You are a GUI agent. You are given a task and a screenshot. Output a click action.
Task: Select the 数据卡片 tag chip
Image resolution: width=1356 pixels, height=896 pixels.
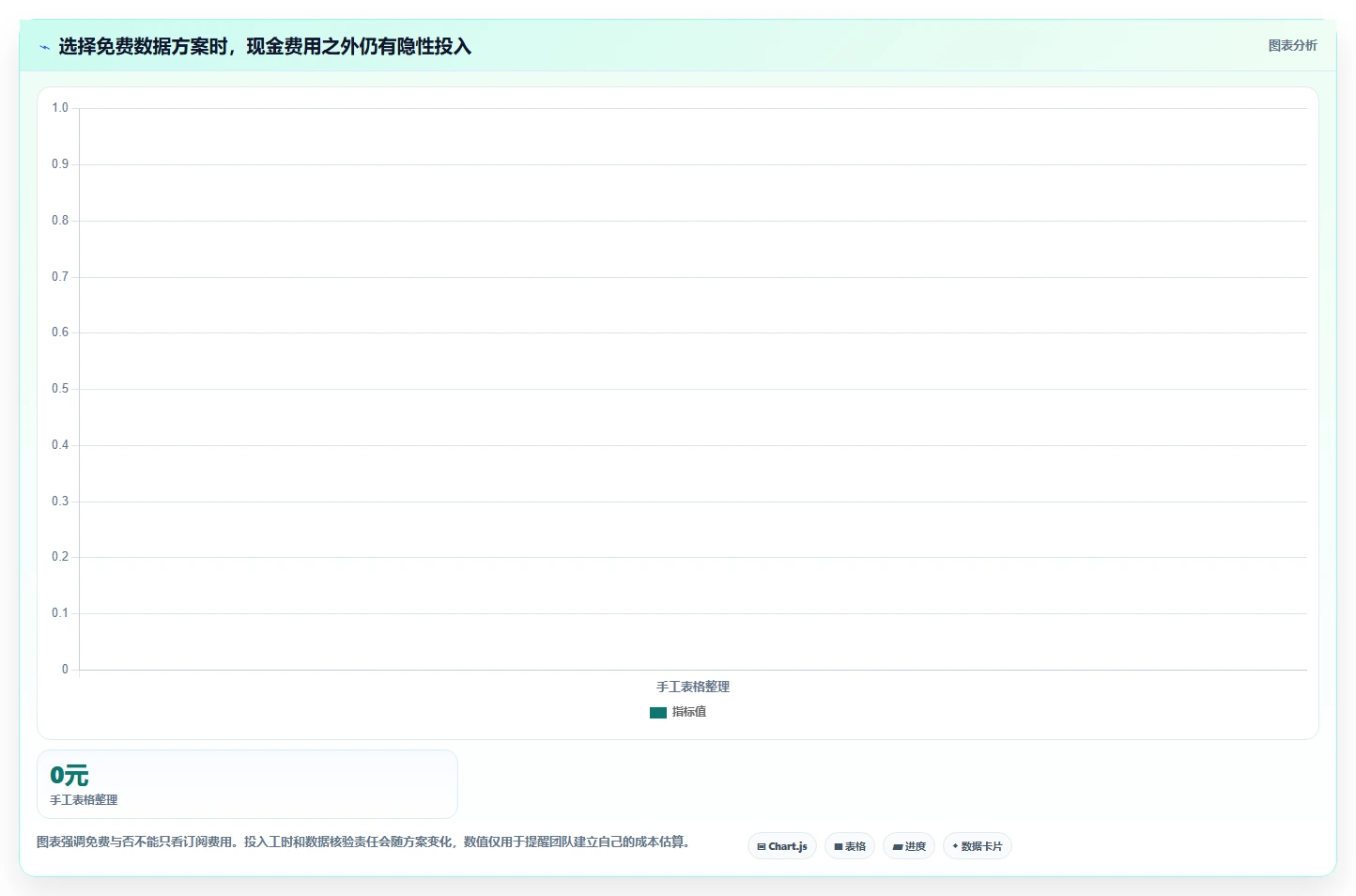click(x=978, y=846)
